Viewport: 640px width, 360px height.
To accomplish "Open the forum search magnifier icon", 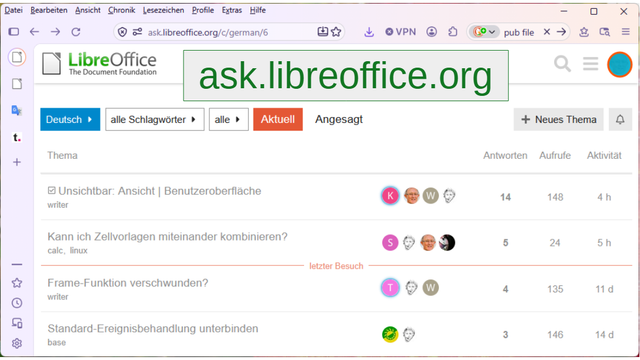I will click(x=562, y=64).
